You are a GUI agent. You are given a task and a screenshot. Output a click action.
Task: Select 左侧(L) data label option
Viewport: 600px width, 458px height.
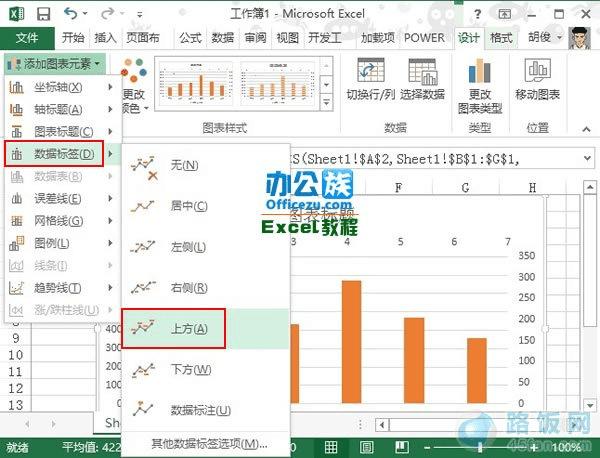click(205, 247)
